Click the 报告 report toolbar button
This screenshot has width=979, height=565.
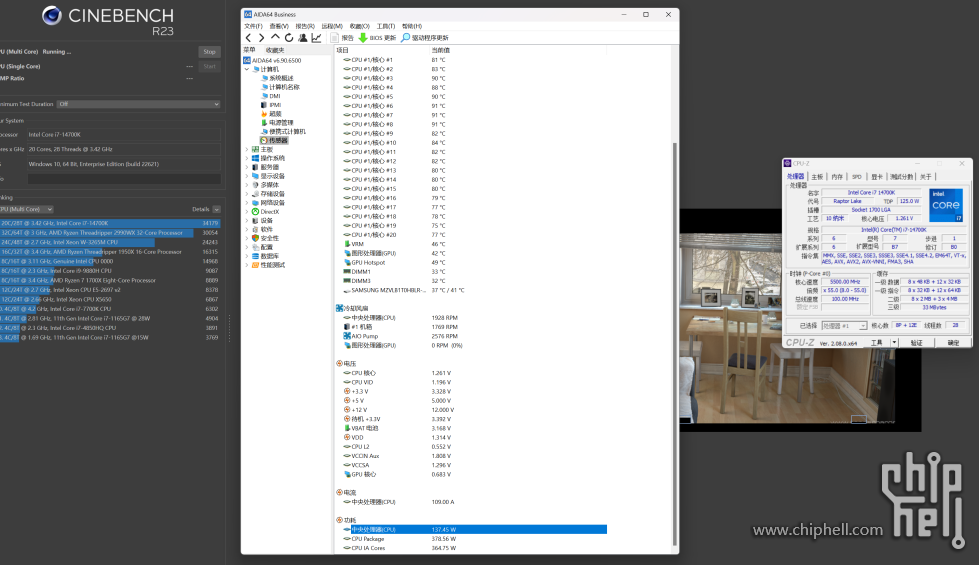pyautogui.click(x=342, y=38)
